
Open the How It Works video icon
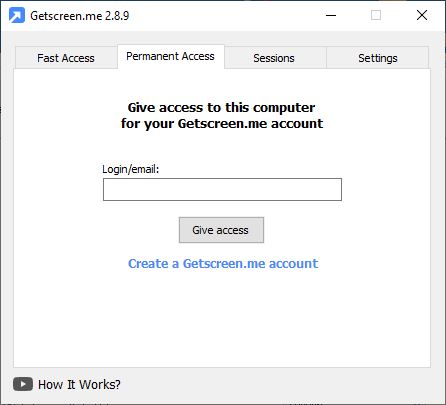coord(23,384)
